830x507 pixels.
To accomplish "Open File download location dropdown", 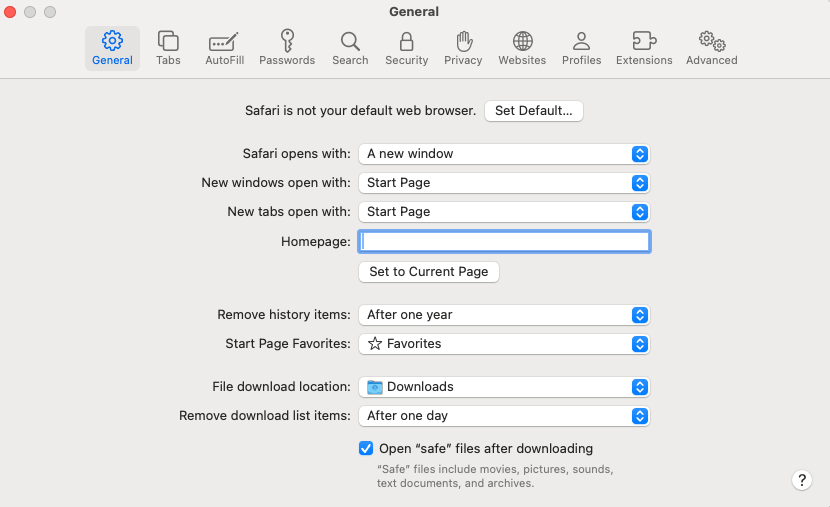I will [x=504, y=387].
